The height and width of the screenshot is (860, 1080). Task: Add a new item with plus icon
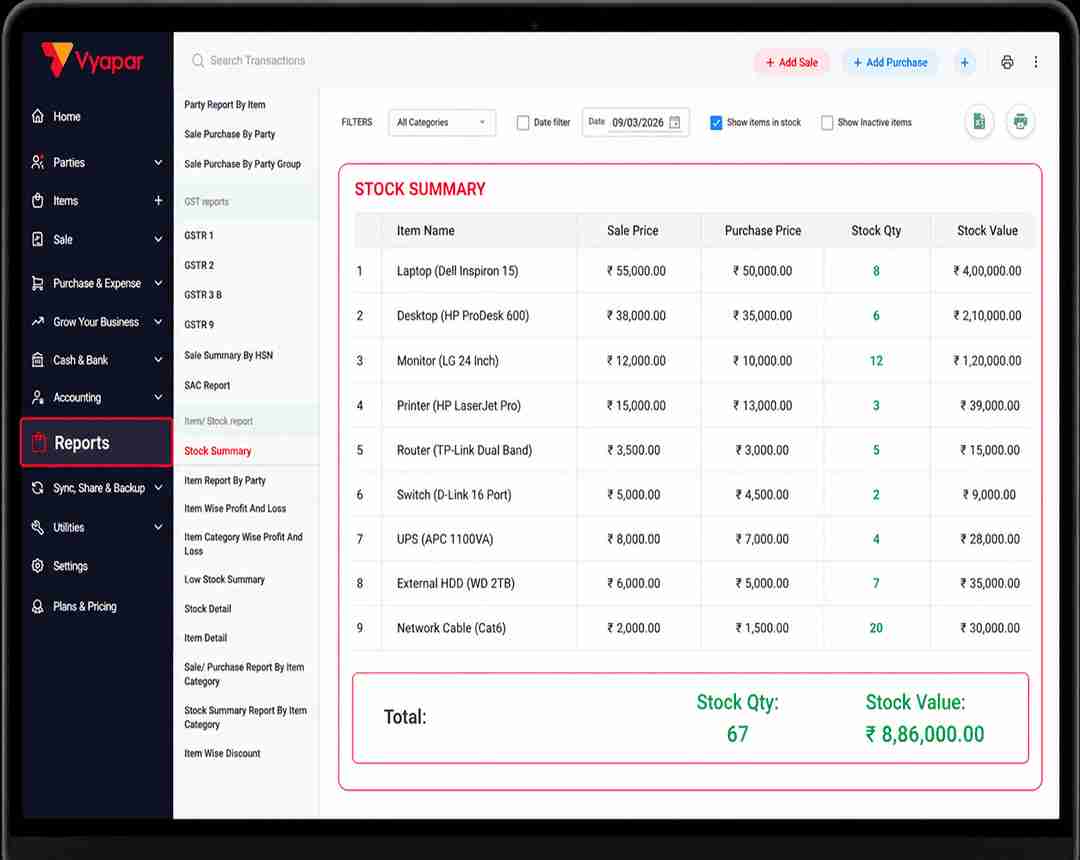click(158, 200)
